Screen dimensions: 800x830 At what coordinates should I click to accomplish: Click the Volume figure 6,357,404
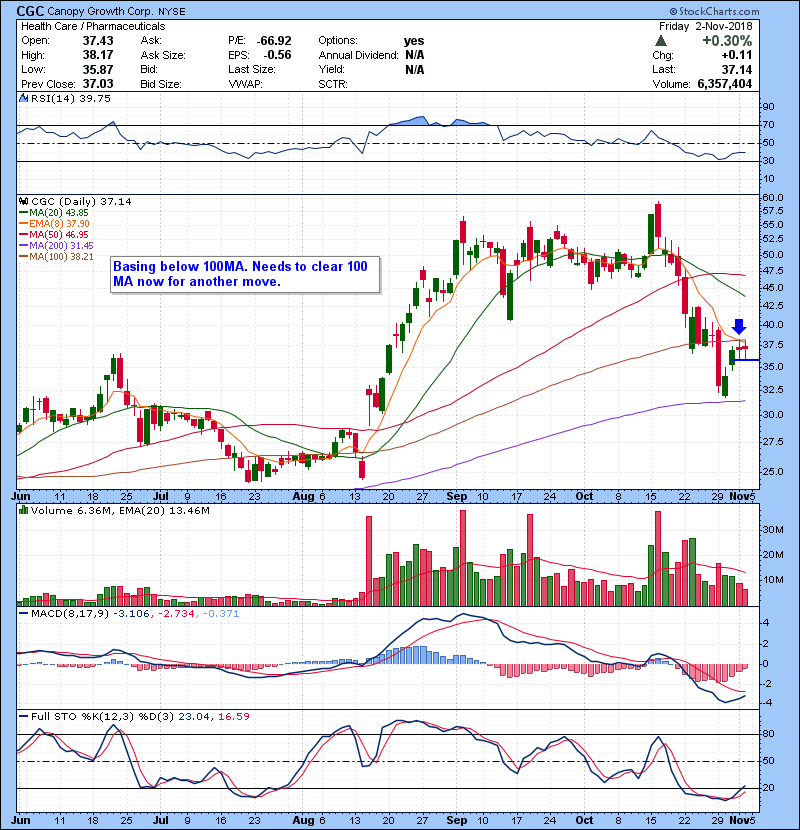(x=725, y=84)
